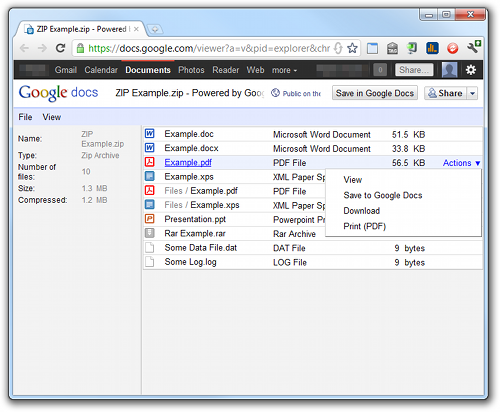Open Google bar gear settings icon
Viewport: 500px width, 412px height.
pyautogui.click(x=471, y=70)
